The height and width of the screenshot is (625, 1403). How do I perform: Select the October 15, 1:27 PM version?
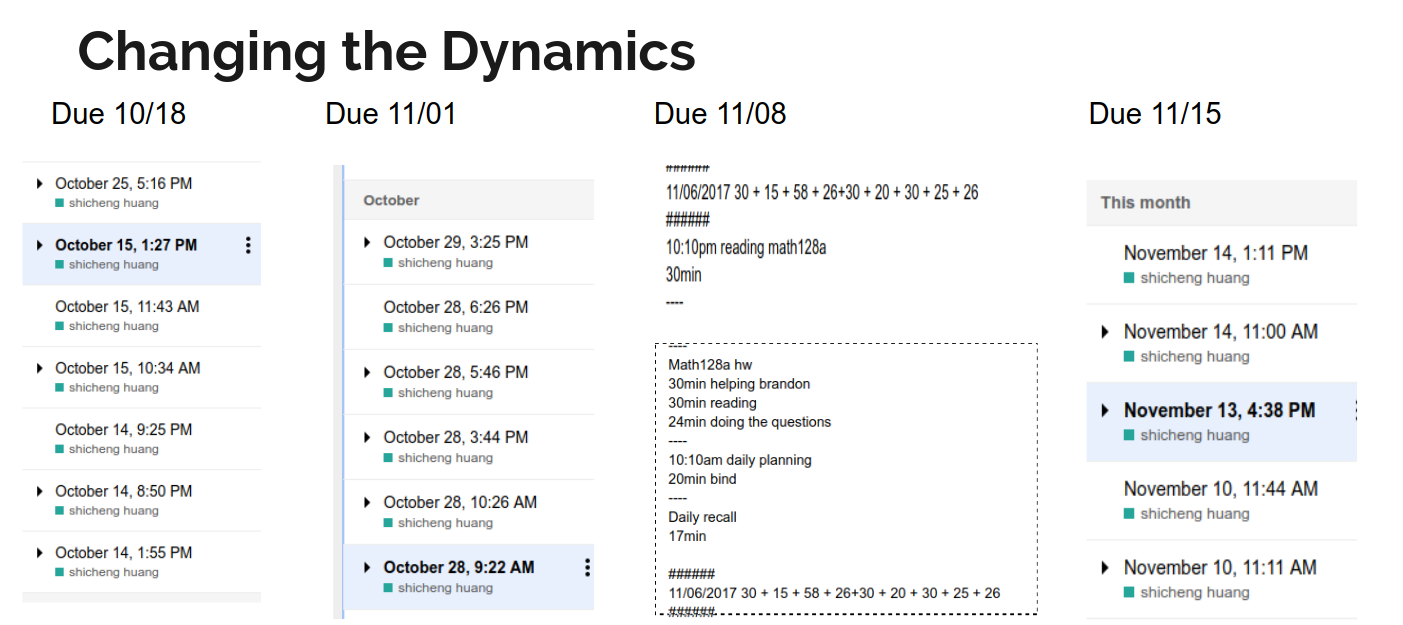[x=141, y=254]
